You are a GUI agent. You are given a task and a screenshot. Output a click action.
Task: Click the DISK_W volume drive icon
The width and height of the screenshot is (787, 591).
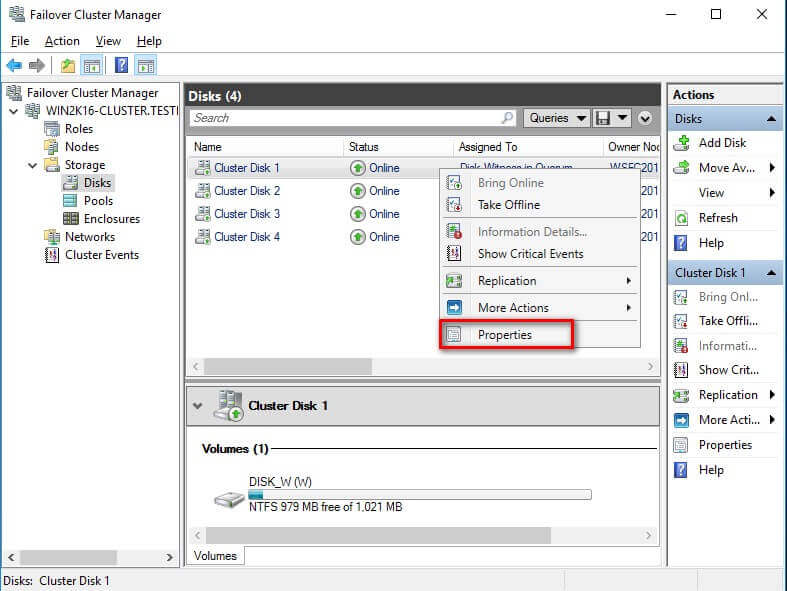point(229,499)
